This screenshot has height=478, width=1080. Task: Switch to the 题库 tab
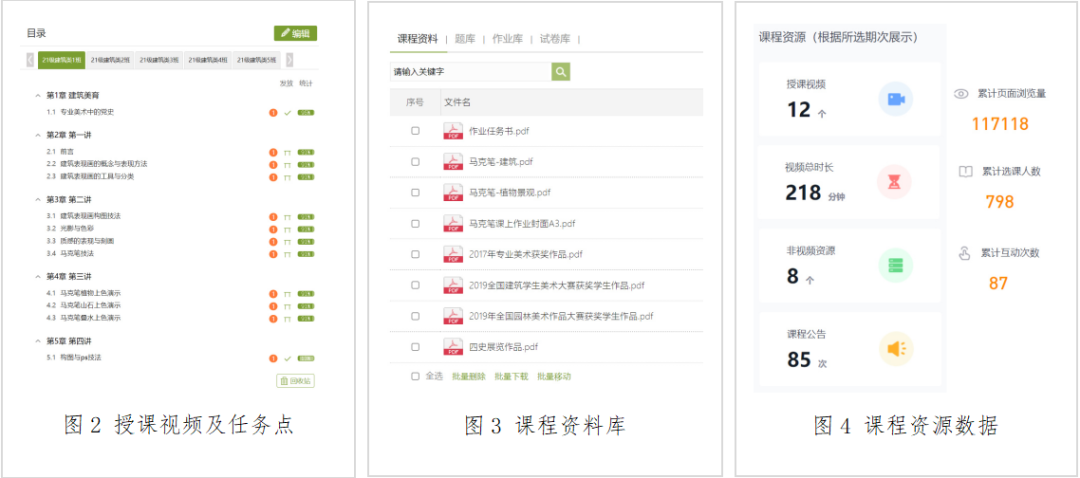(x=464, y=39)
